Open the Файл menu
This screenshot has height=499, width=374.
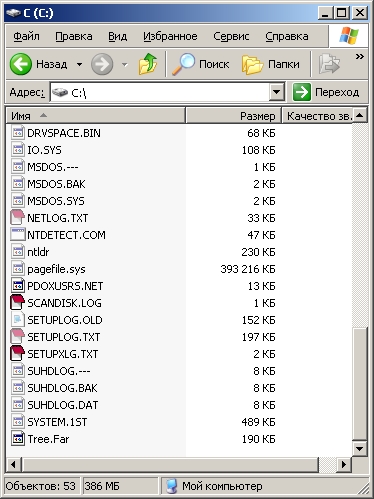(26, 36)
